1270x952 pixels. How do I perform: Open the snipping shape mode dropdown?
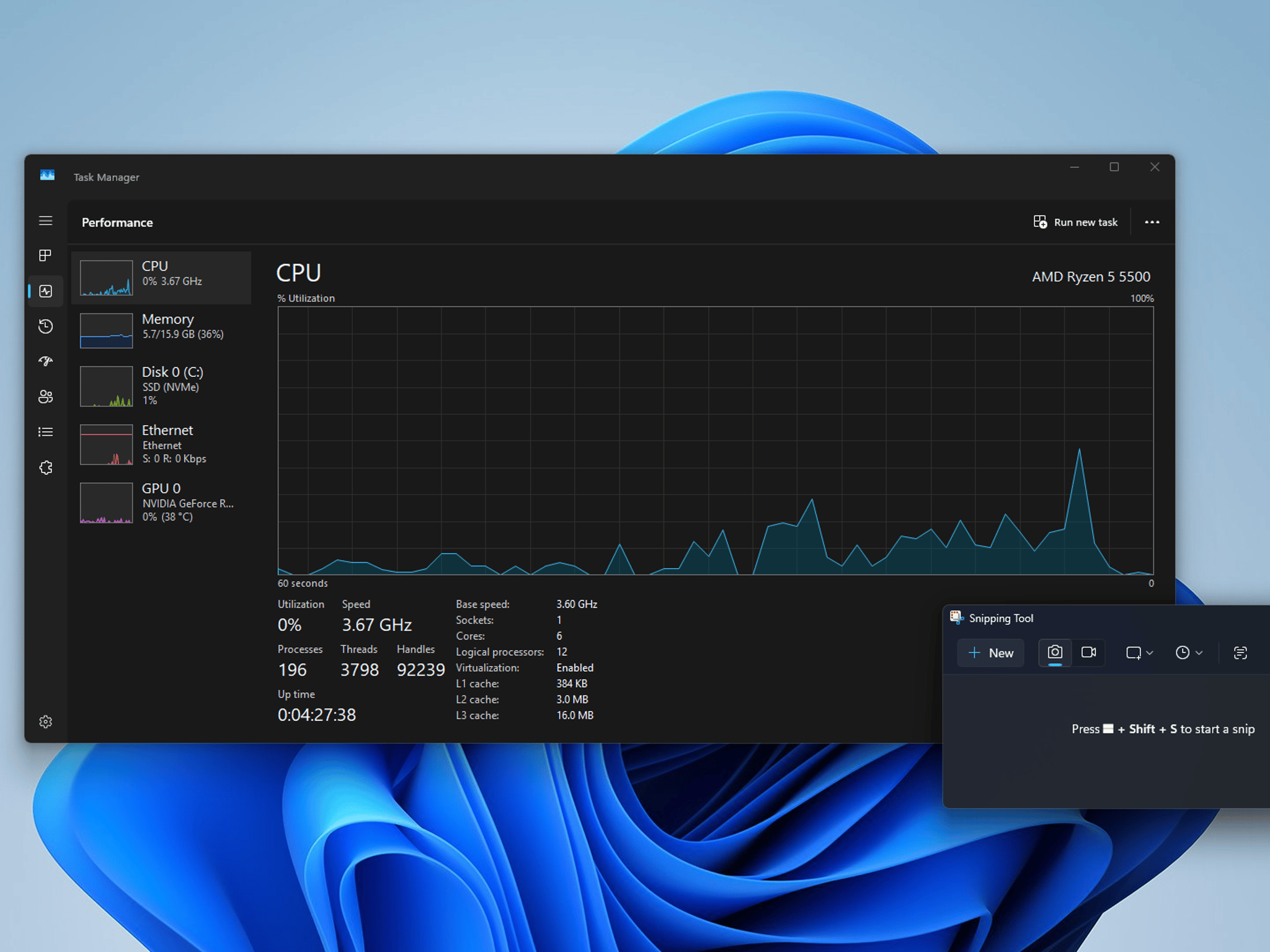pyautogui.click(x=1139, y=653)
